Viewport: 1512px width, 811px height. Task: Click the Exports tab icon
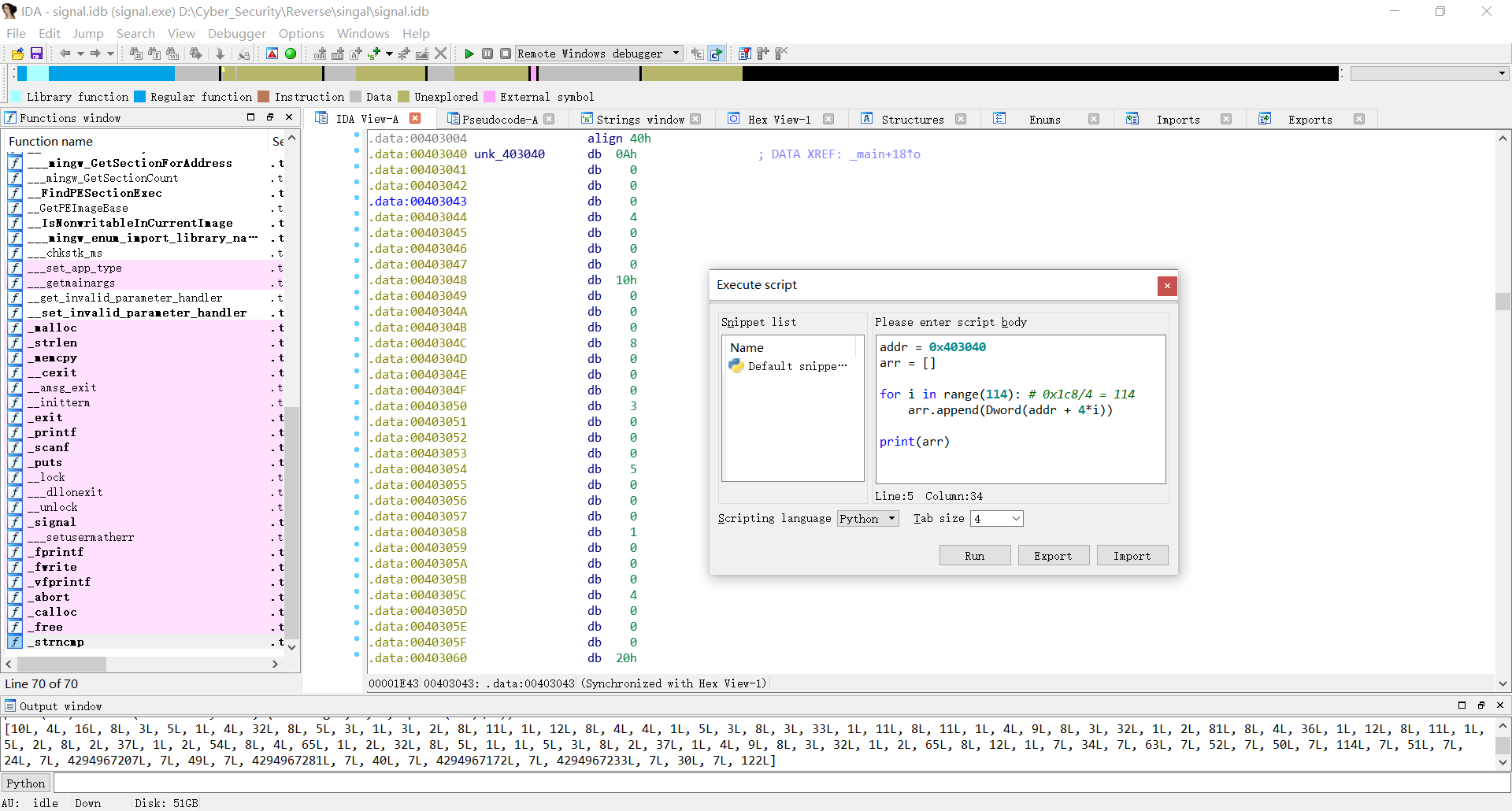pos(1265,119)
